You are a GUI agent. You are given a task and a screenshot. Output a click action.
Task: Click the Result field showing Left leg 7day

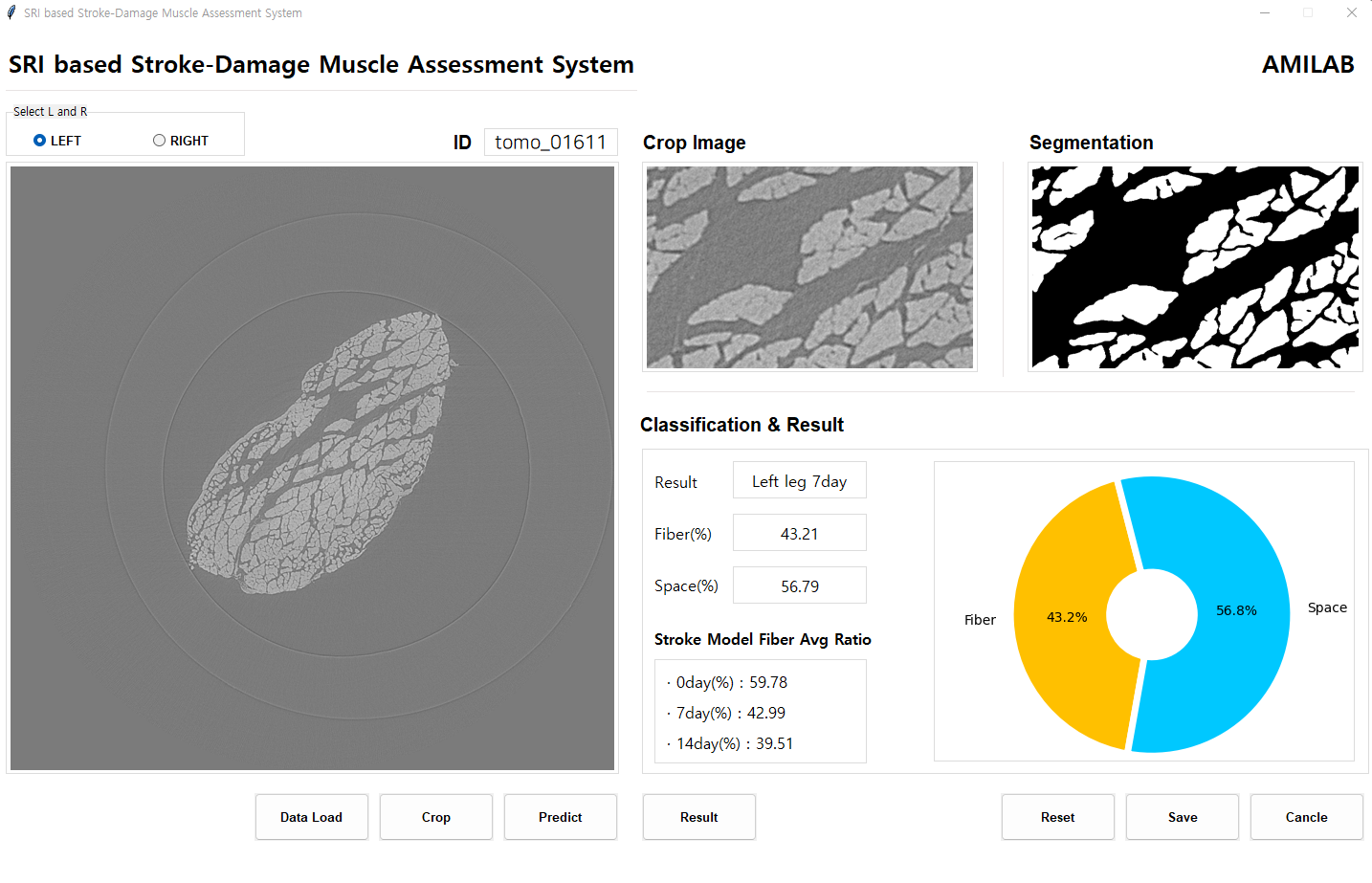click(800, 481)
